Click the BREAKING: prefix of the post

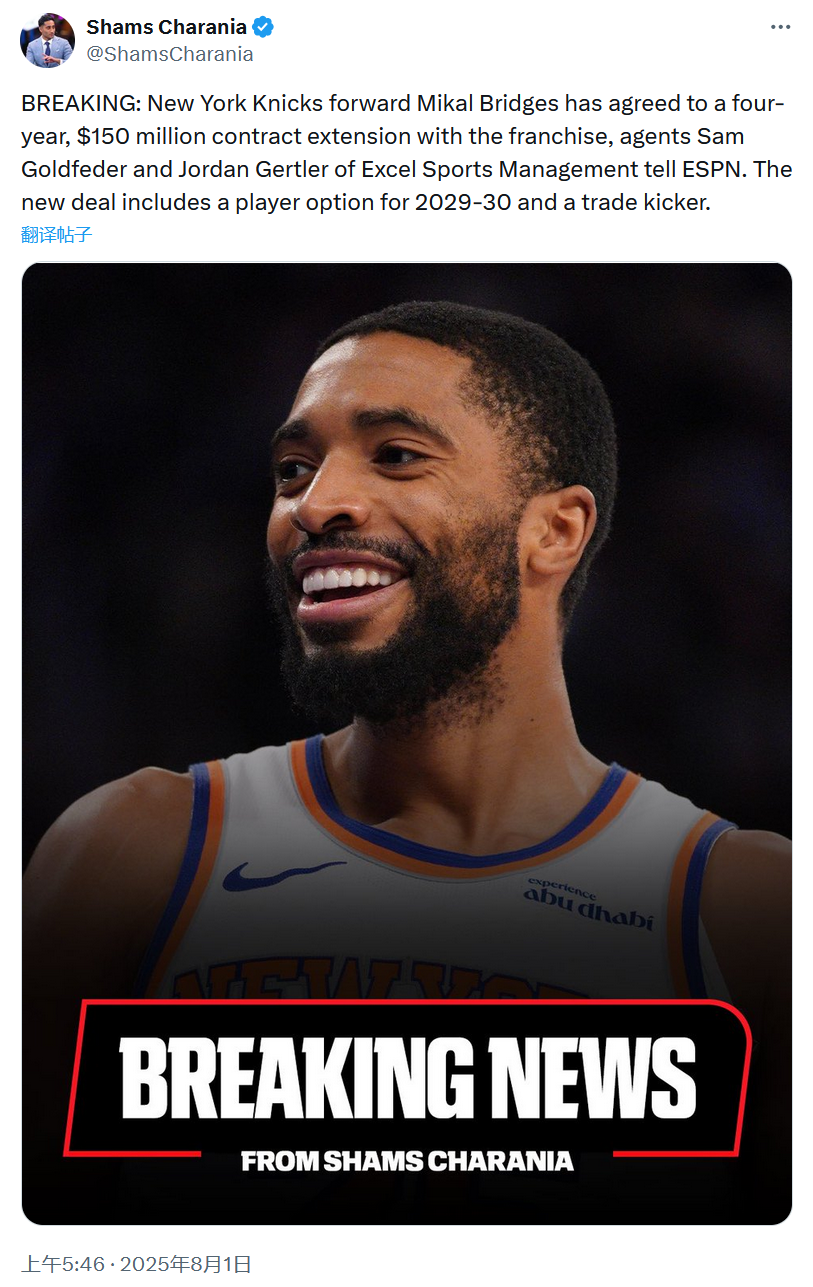(x=82, y=103)
